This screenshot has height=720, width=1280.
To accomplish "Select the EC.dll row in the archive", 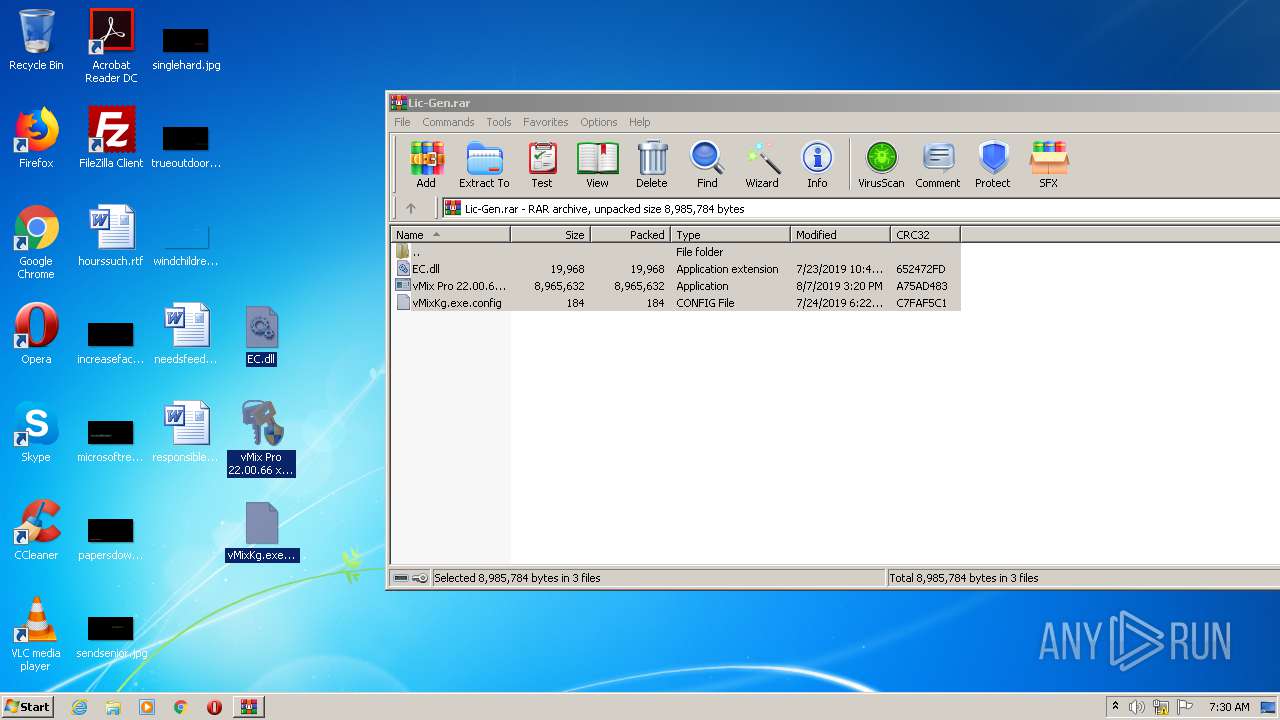I will coord(675,269).
